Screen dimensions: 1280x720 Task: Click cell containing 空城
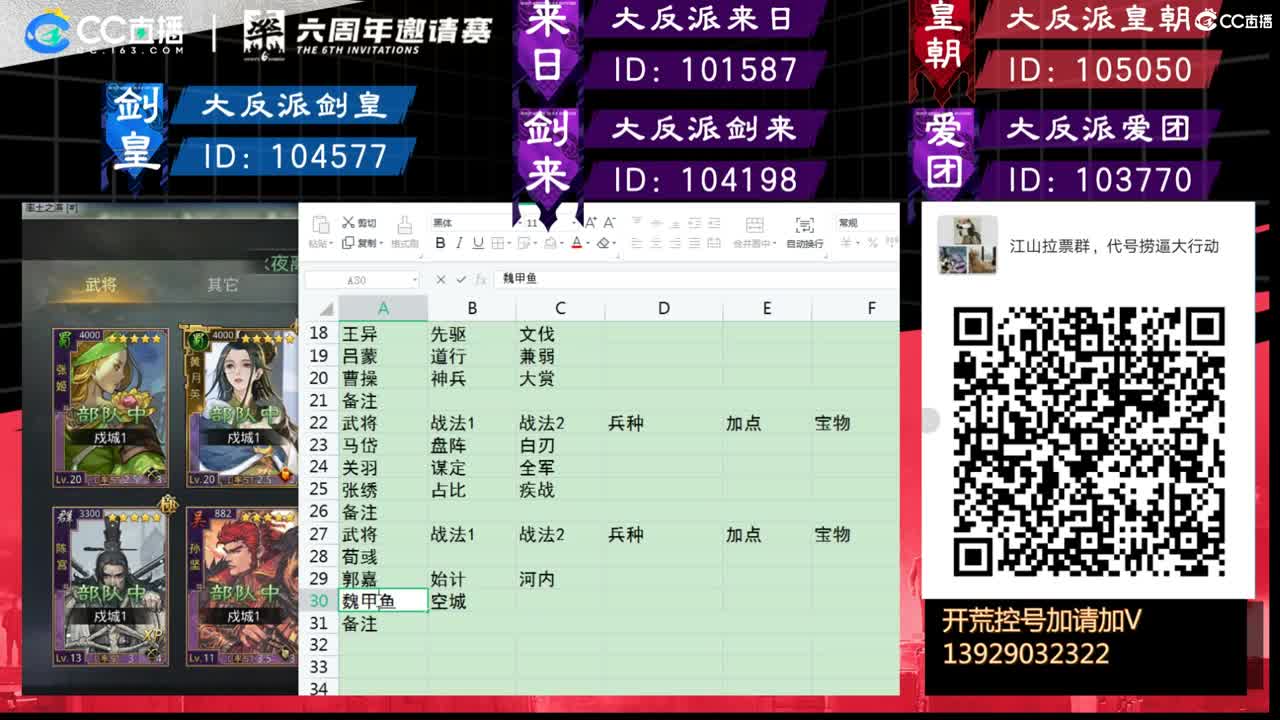(x=472, y=601)
